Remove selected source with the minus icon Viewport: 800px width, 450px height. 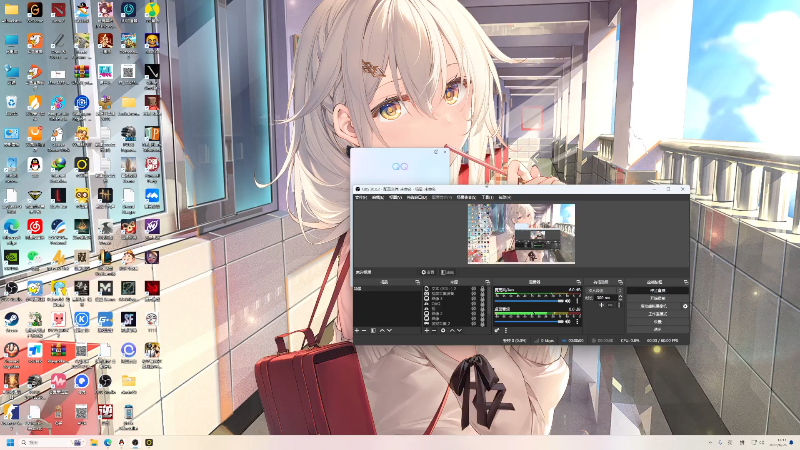tap(434, 330)
